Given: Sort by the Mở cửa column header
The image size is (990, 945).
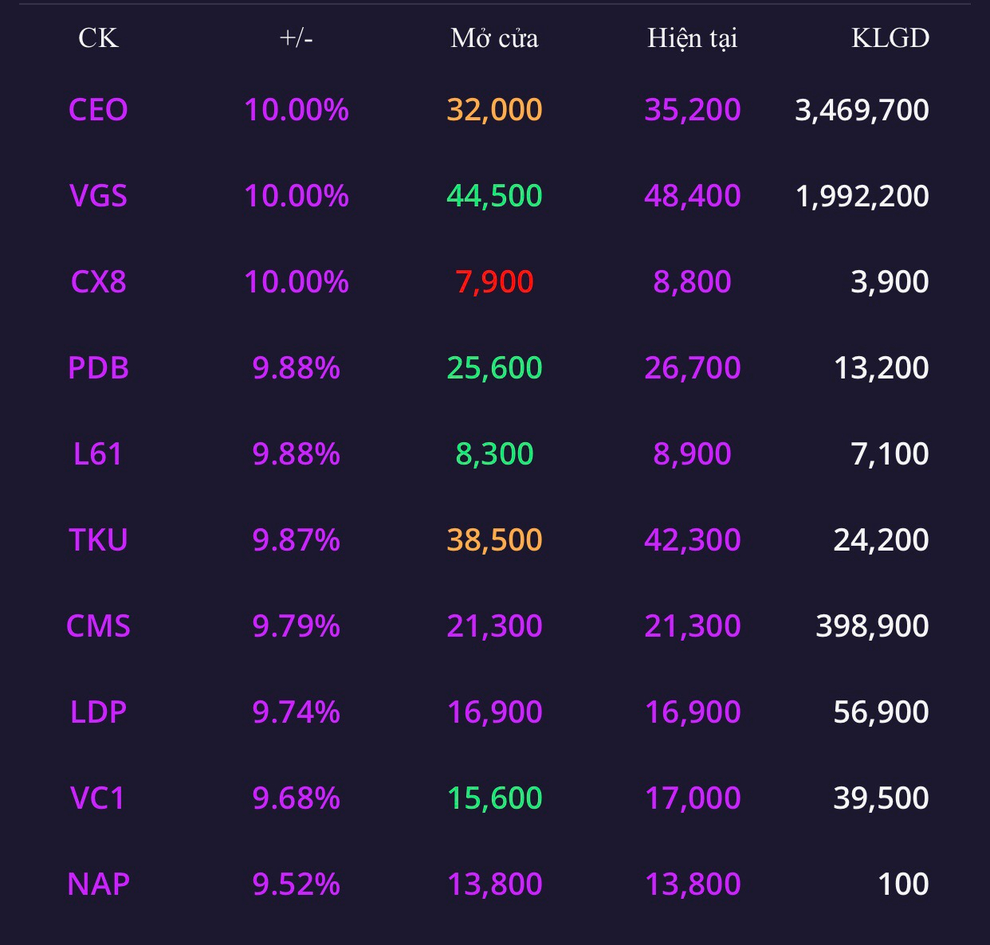Looking at the screenshot, I should tap(494, 38).
